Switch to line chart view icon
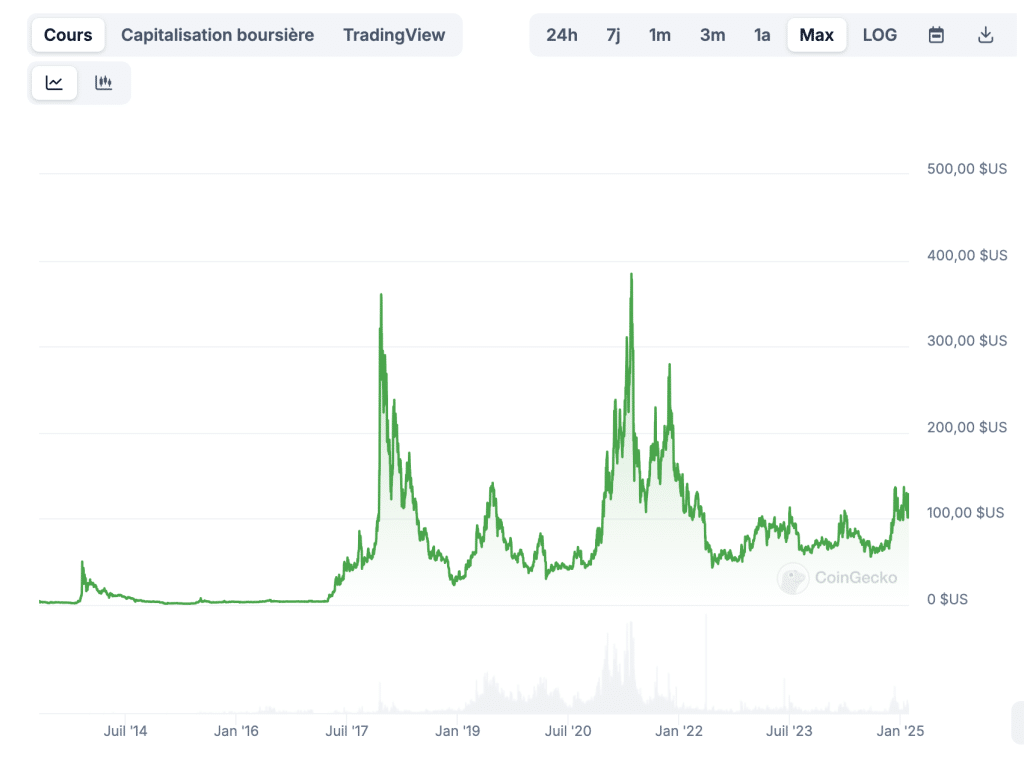The width and height of the screenshot is (1024, 760). click(x=54, y=83)
